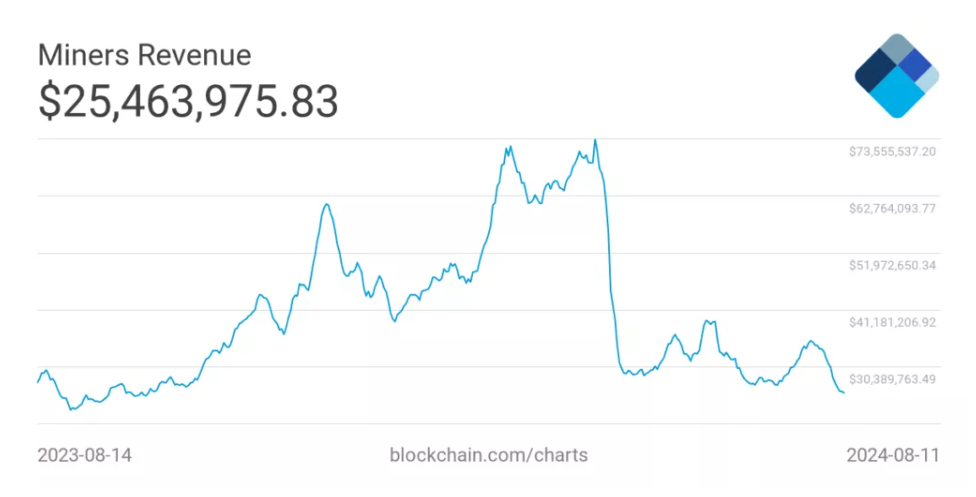
Task: Click the leftmost start of the revenue line
Action: [x=38, y=382]
